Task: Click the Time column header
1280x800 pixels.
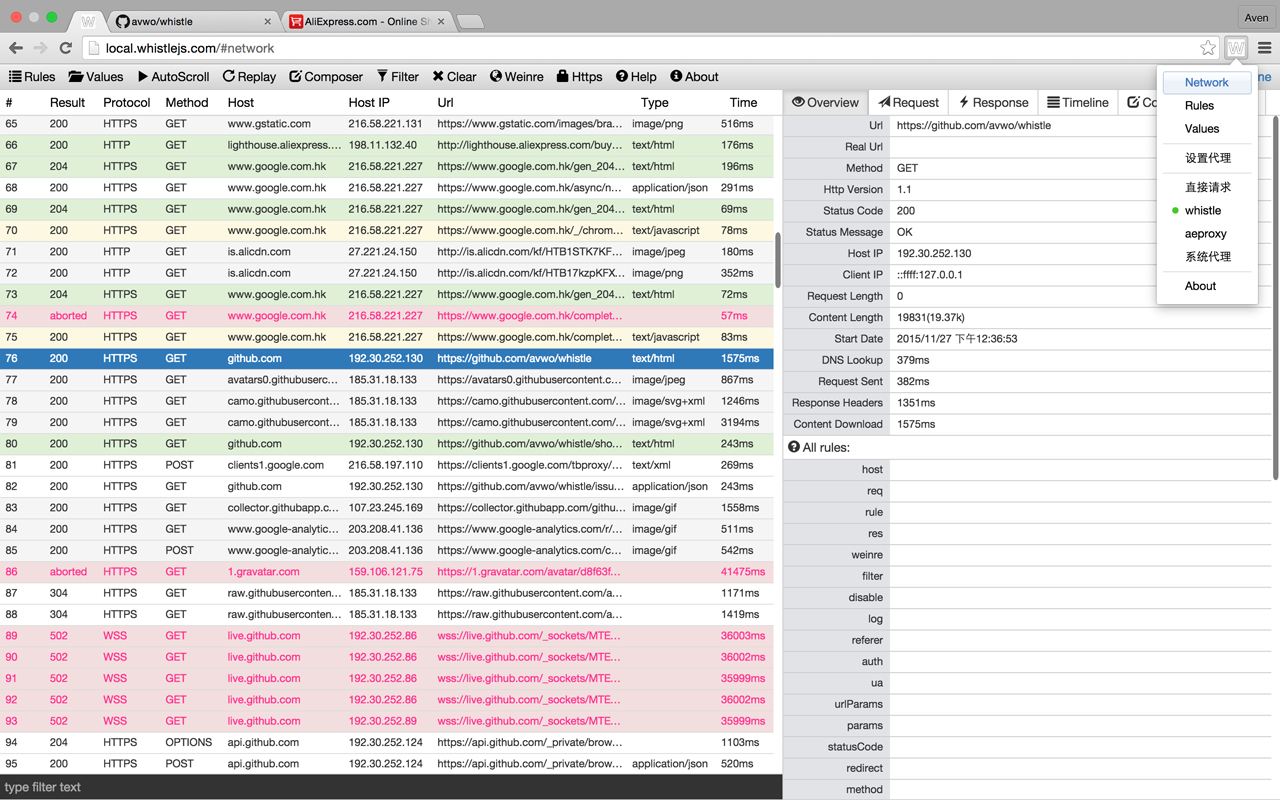Action: click(743, 102)
